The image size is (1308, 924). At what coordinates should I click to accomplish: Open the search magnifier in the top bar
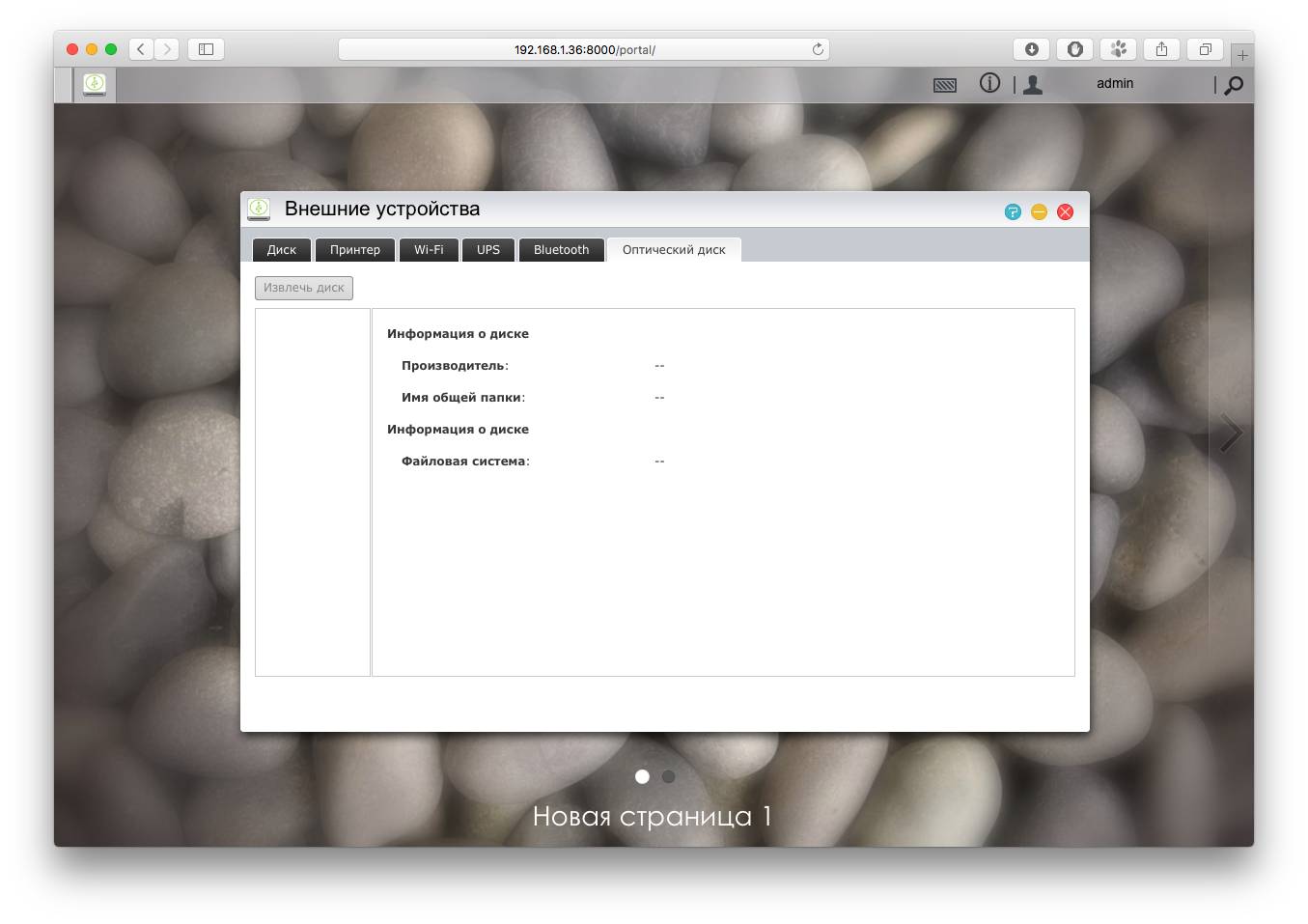click(x=1234, y=85)
